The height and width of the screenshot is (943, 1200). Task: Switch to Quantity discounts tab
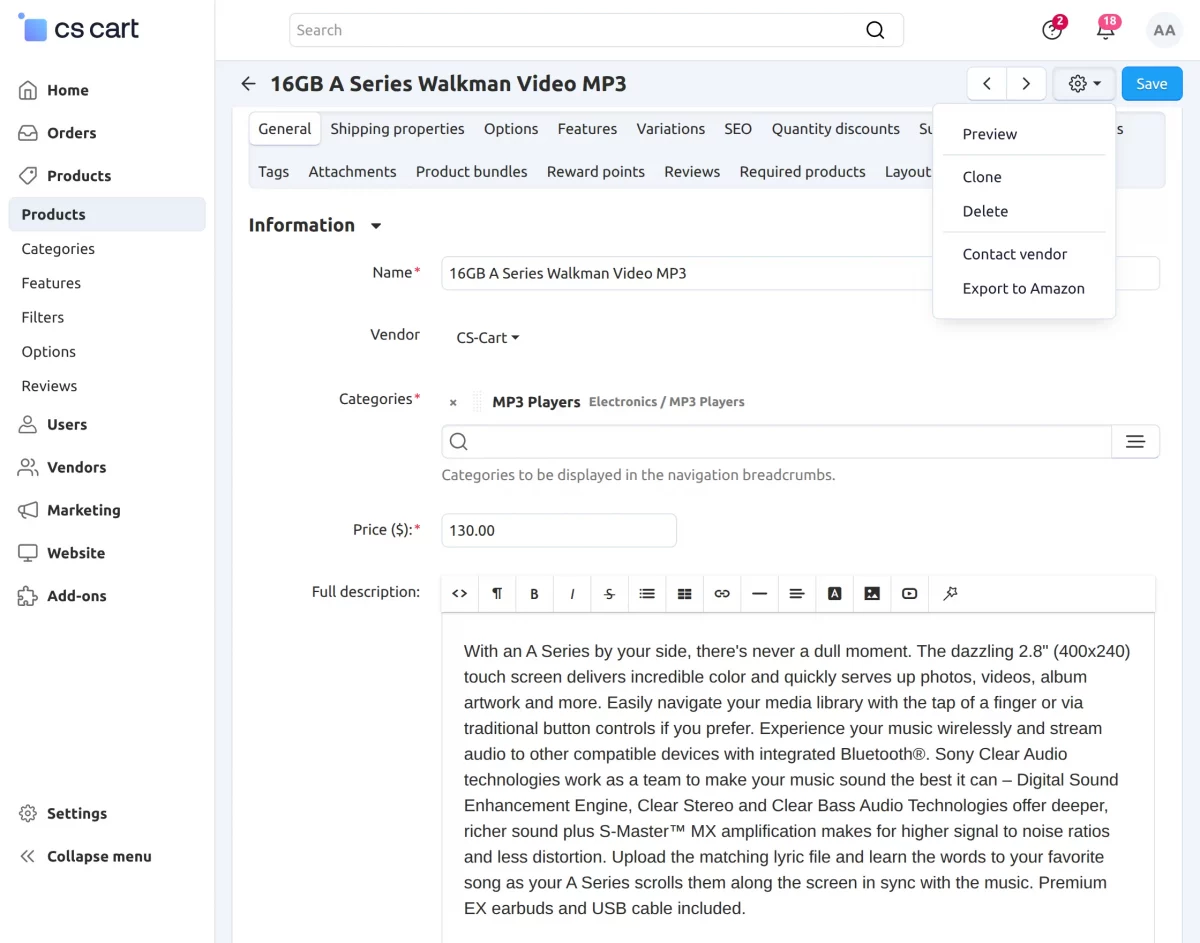(x=836, y=129)
